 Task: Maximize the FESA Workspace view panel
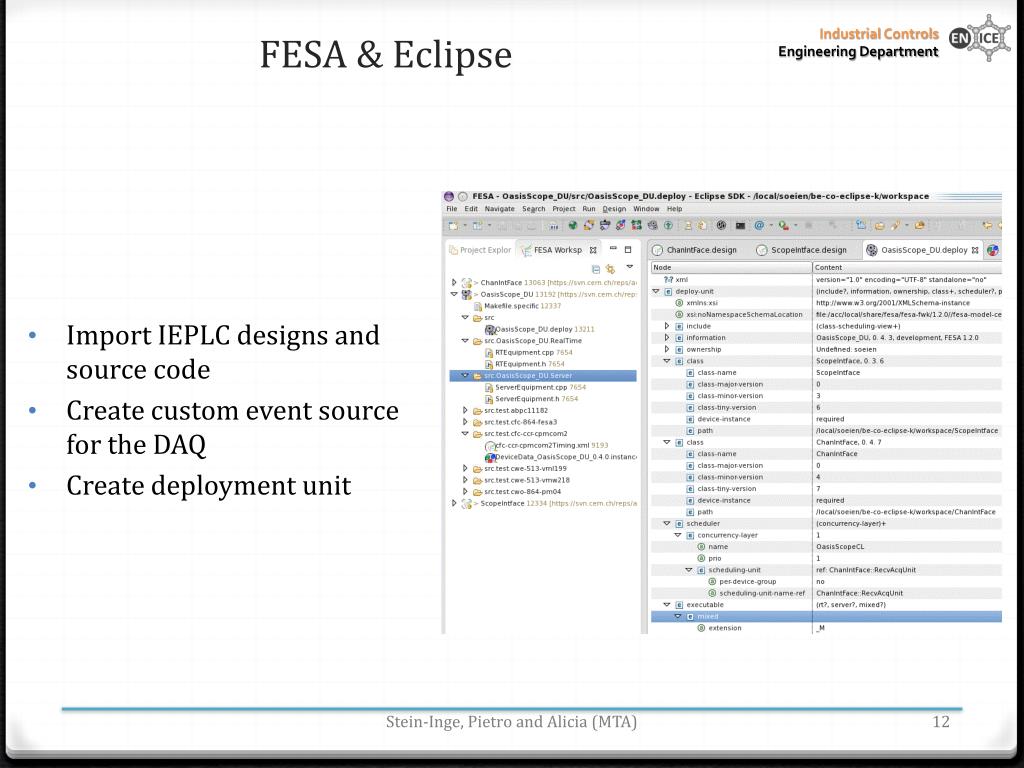pyautogui.click(x=628, y=249)
